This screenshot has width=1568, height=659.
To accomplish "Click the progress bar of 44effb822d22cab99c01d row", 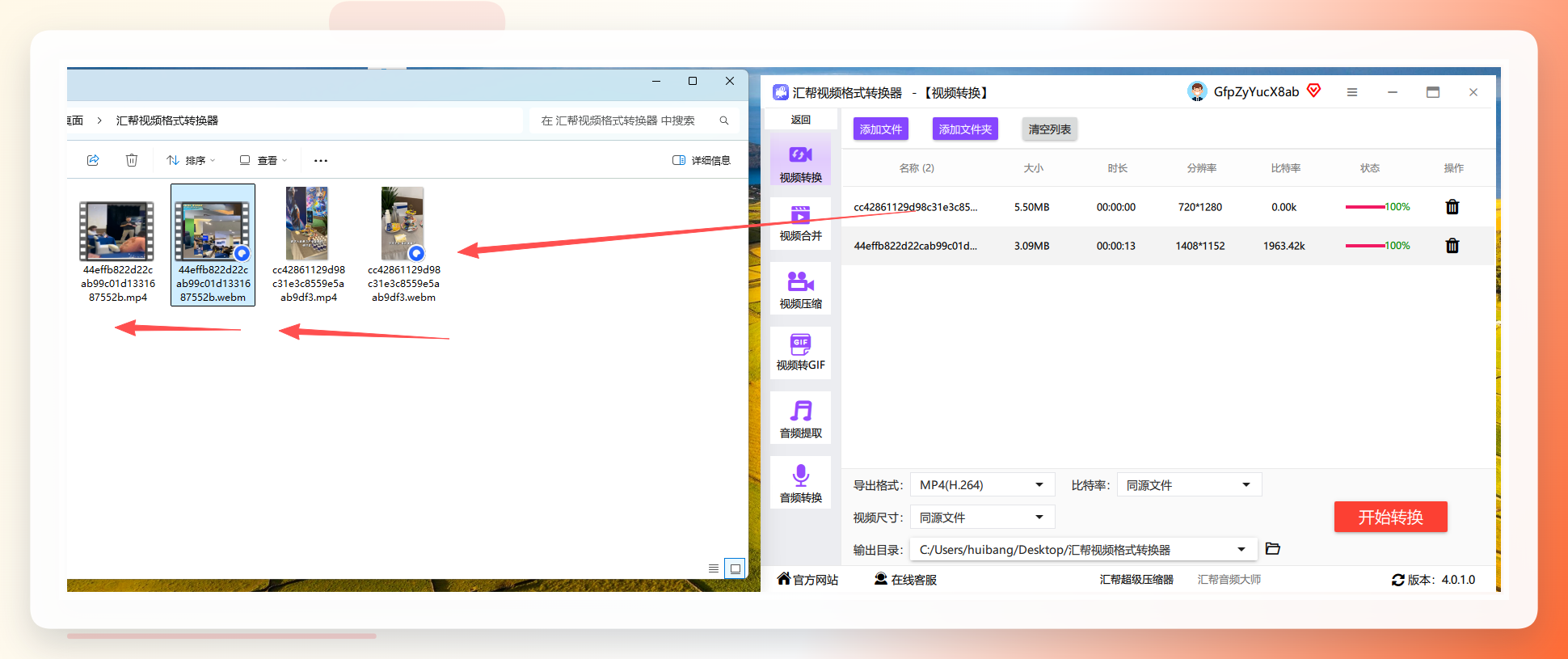I will [1365, 246].
